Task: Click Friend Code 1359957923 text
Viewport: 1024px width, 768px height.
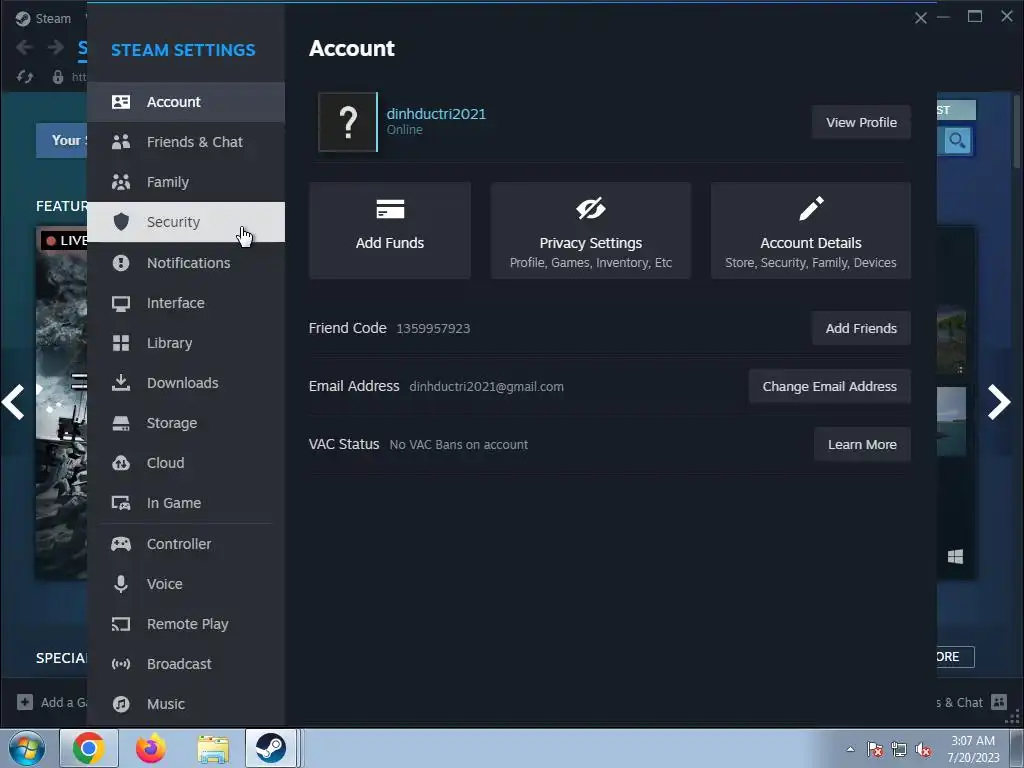Action: (x=389, y=328)
